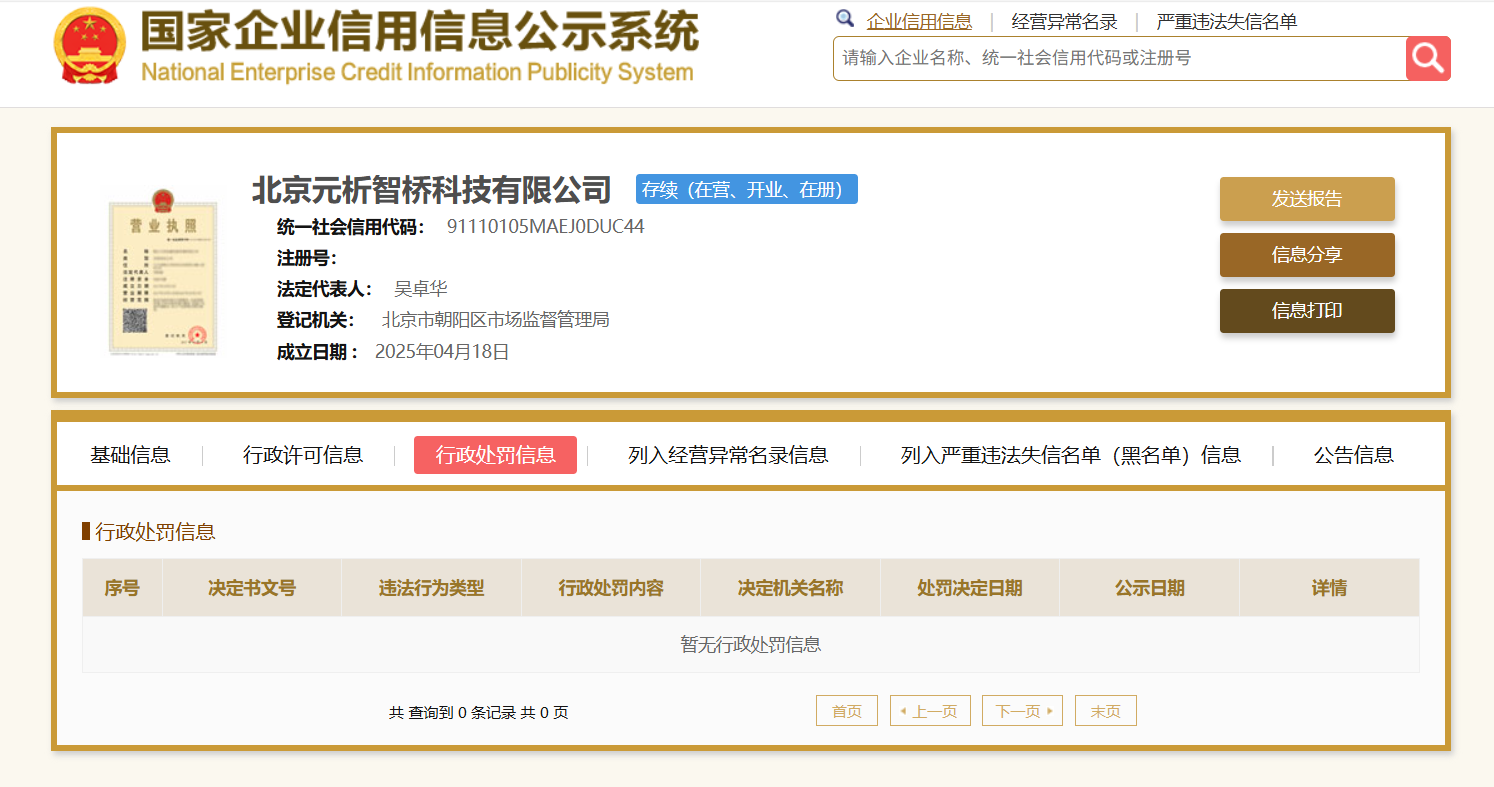
Task: Switch to the 基础信息 tab
Action: tap(130, 455)
